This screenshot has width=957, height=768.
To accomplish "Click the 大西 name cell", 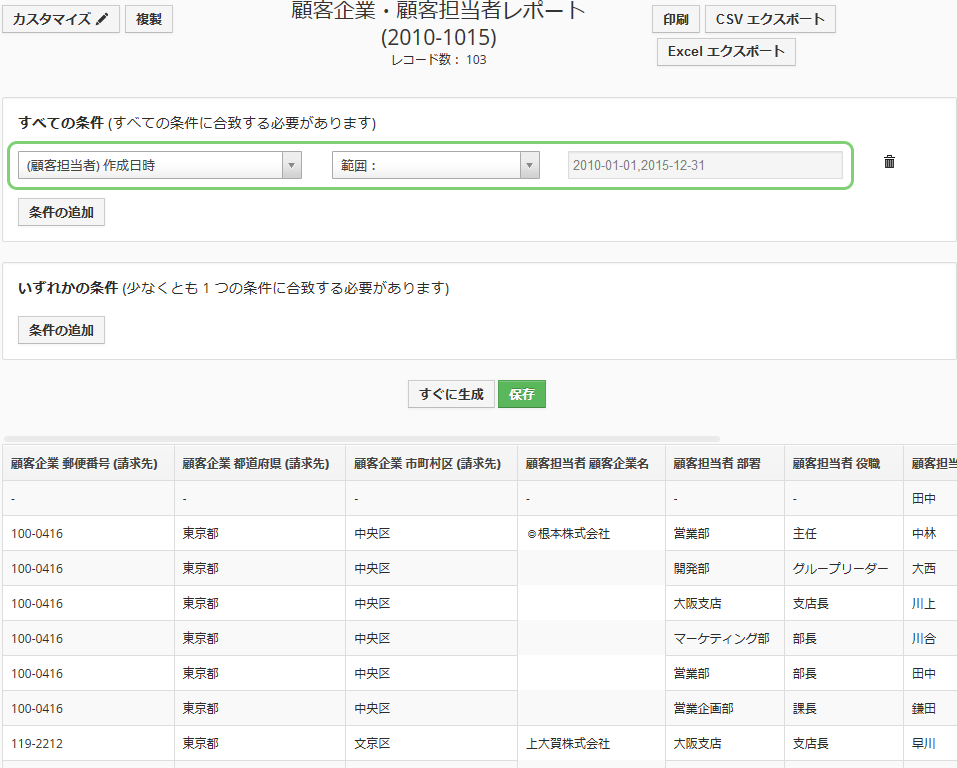I will pyautogui.click(x=930, y=568).
